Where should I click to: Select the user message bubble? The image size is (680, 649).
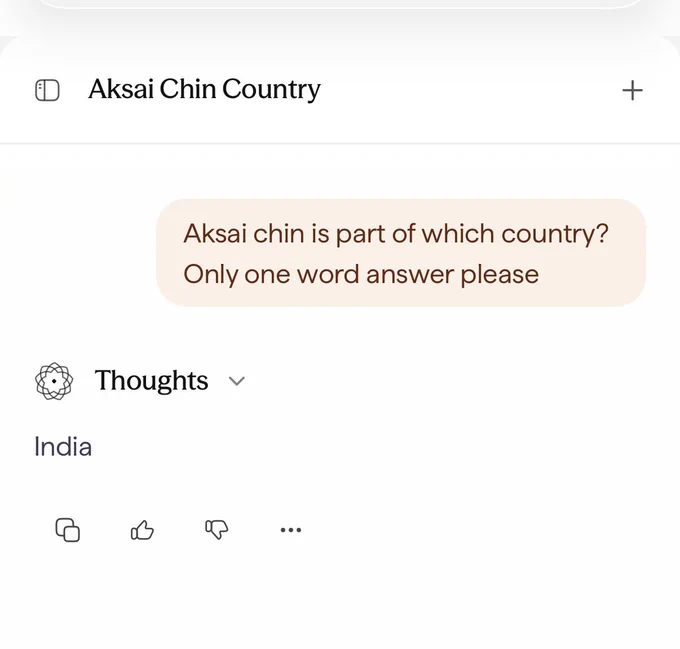[401, 253]
